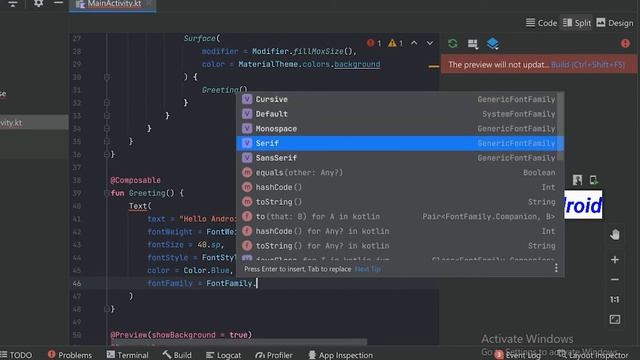Zoom out the preview with minus

(x=615, y=280)
